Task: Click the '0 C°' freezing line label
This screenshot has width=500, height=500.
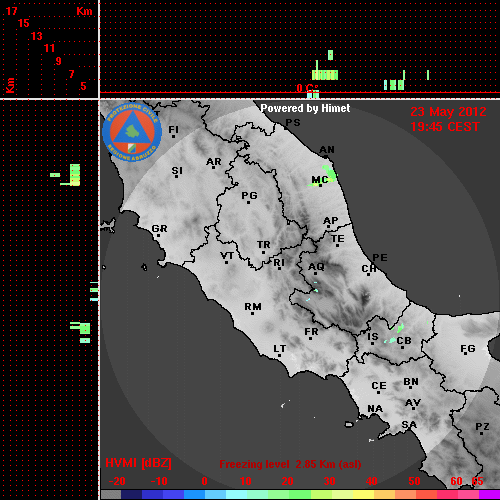Action: [x=307, y=88]
